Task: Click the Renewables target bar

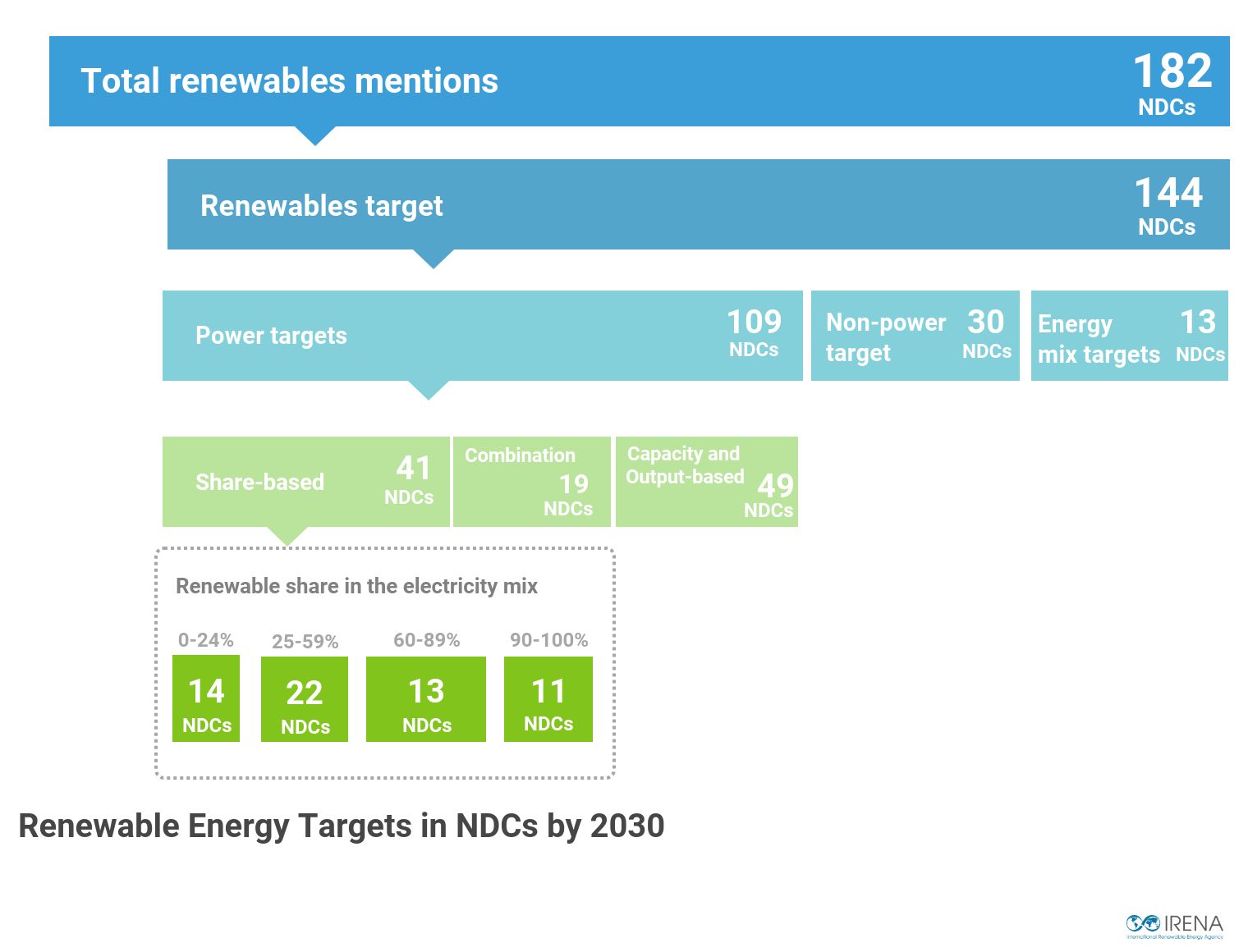Action: pos(699,204)
